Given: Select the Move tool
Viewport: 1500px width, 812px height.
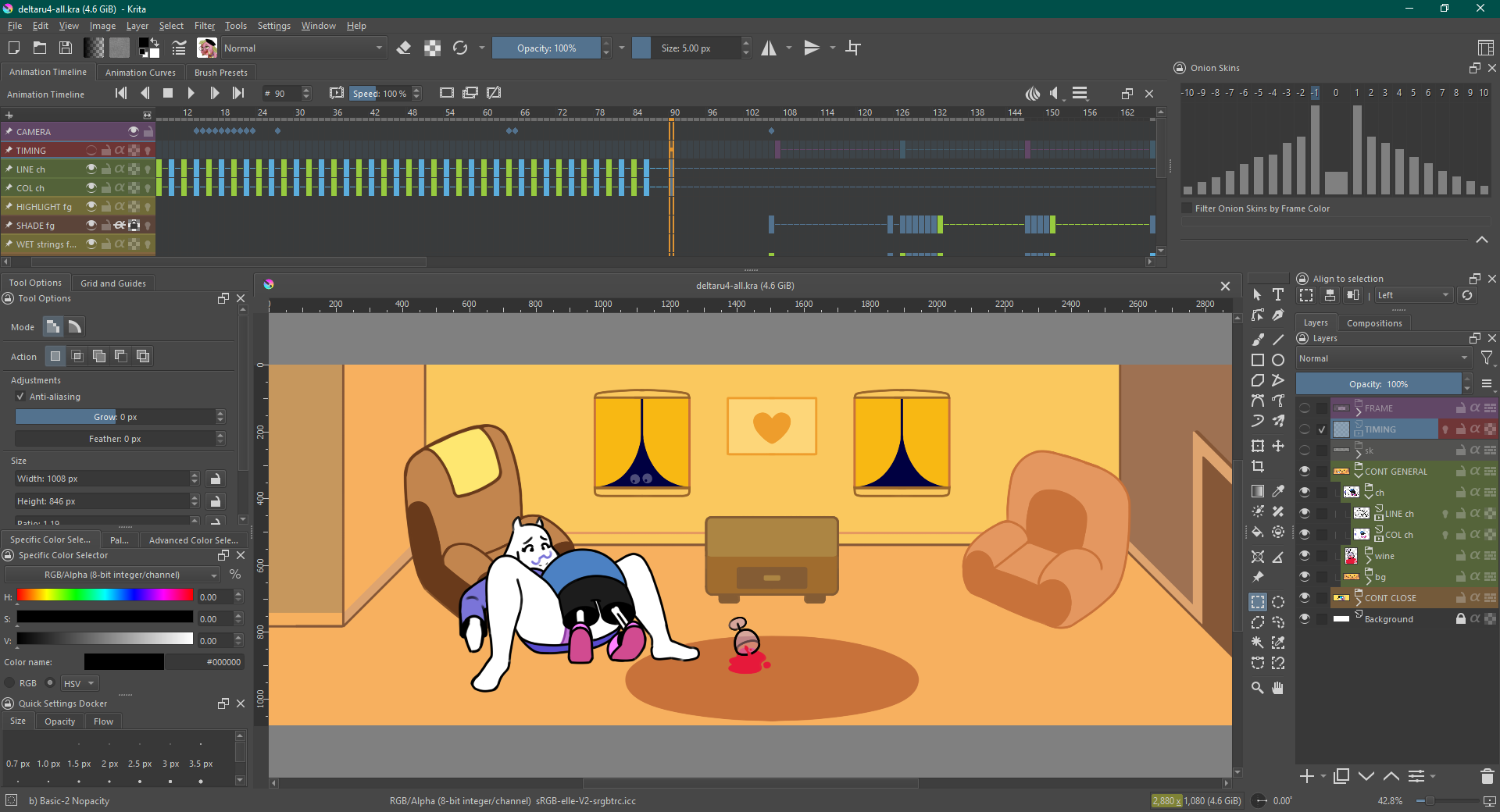Looking at the screenshot, I should (1278, 446).
